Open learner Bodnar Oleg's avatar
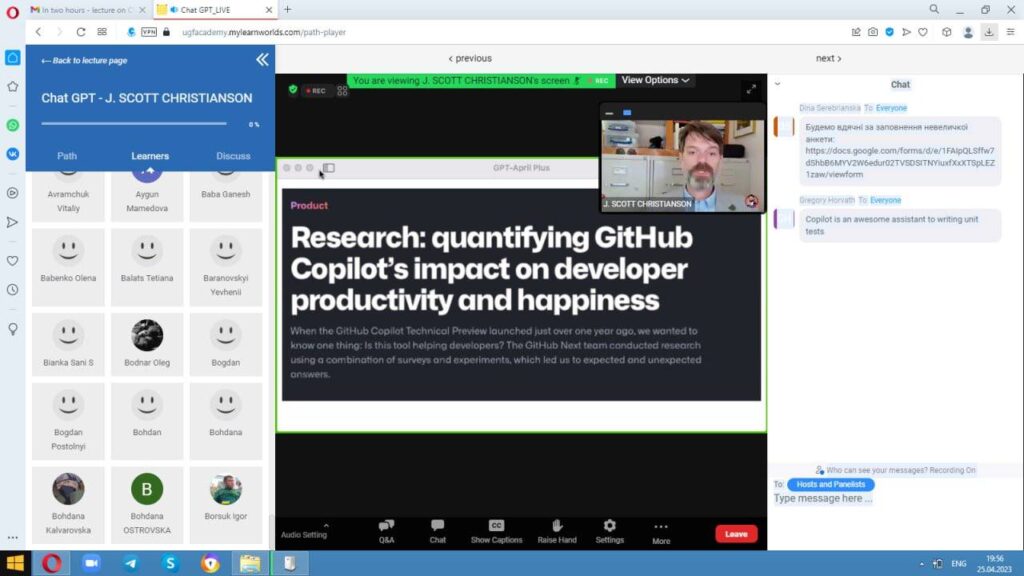 tap(147, 335)
